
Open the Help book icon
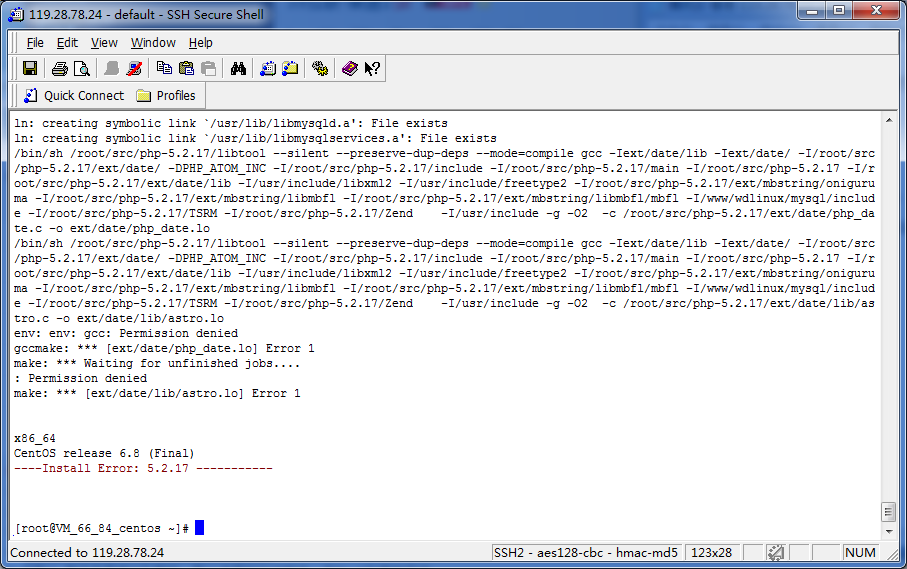click(x=349, y=69)
